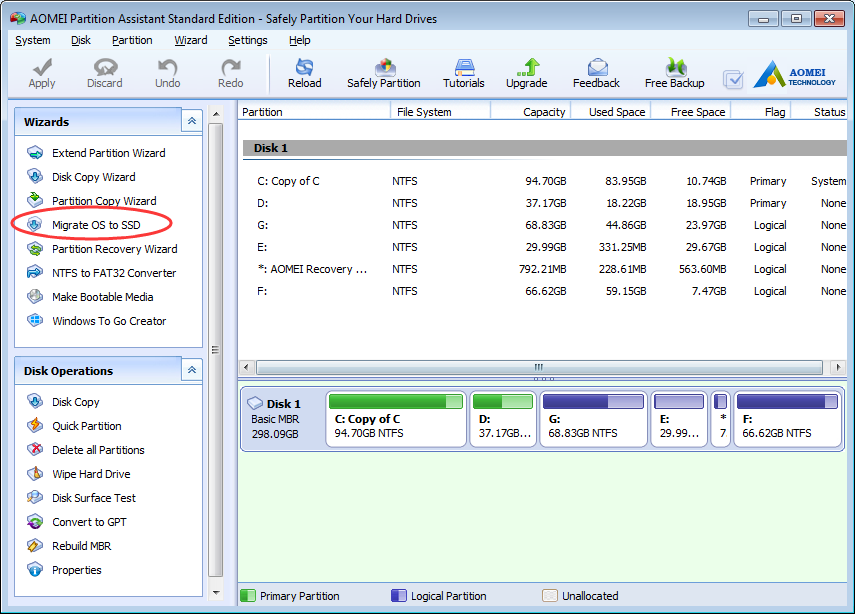Viewport: 855px width, 614px height.
Task: Open disk Properties
Action: coord(64,570)
